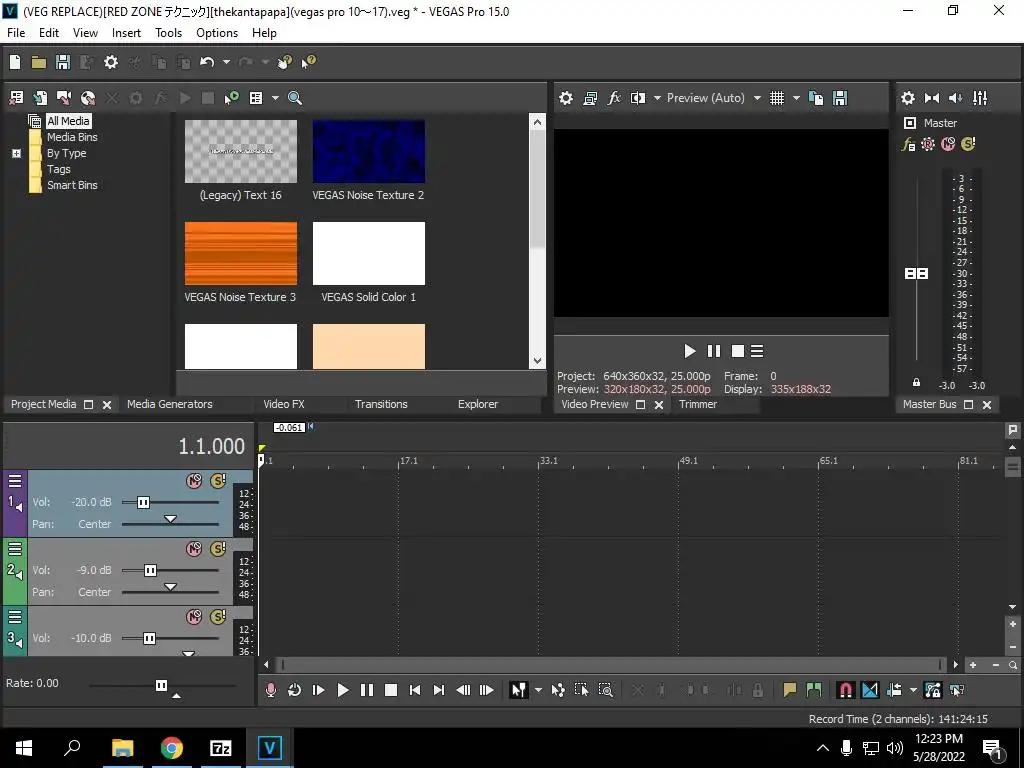Go to start of project

[415, 690]
